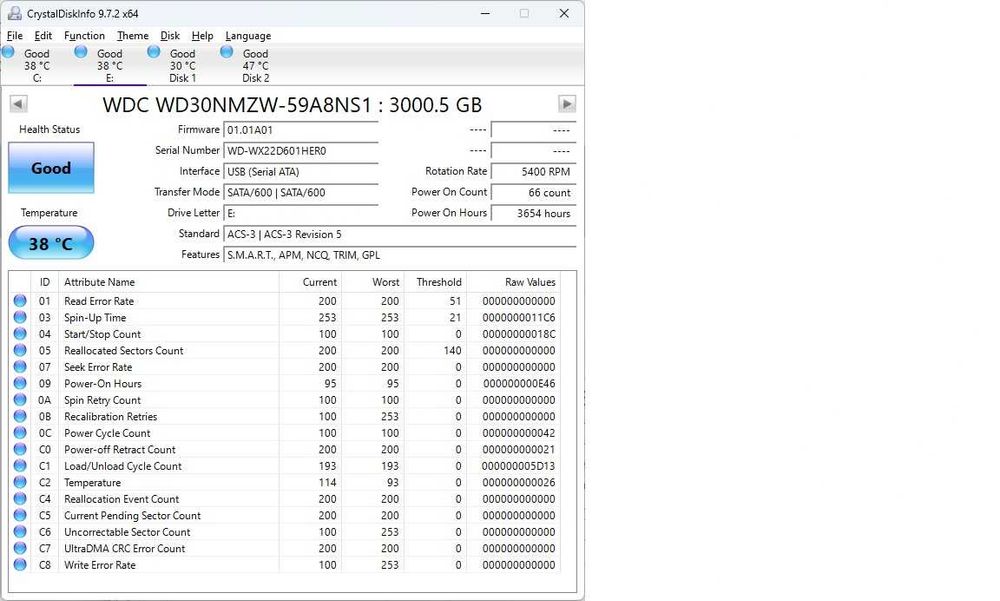Open the Language menu
Viewport: 1000px width, 601px height.
[x=248, y=36]
